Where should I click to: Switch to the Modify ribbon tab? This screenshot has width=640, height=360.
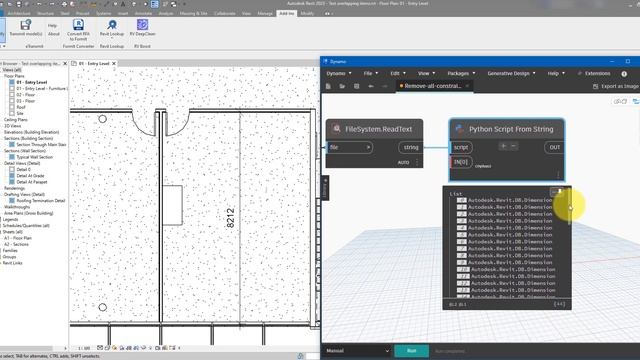pos(307,13)
